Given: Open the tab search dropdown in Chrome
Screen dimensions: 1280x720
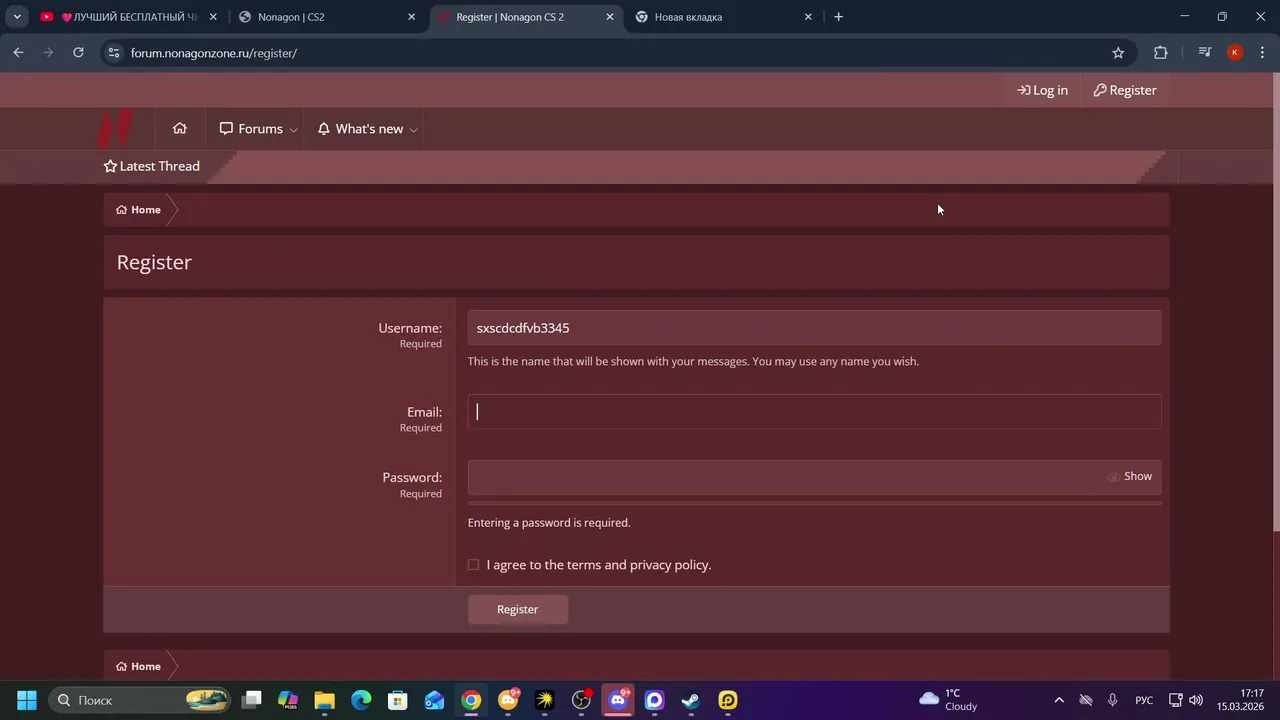Looking at the screenshot, I should (17, 17).
